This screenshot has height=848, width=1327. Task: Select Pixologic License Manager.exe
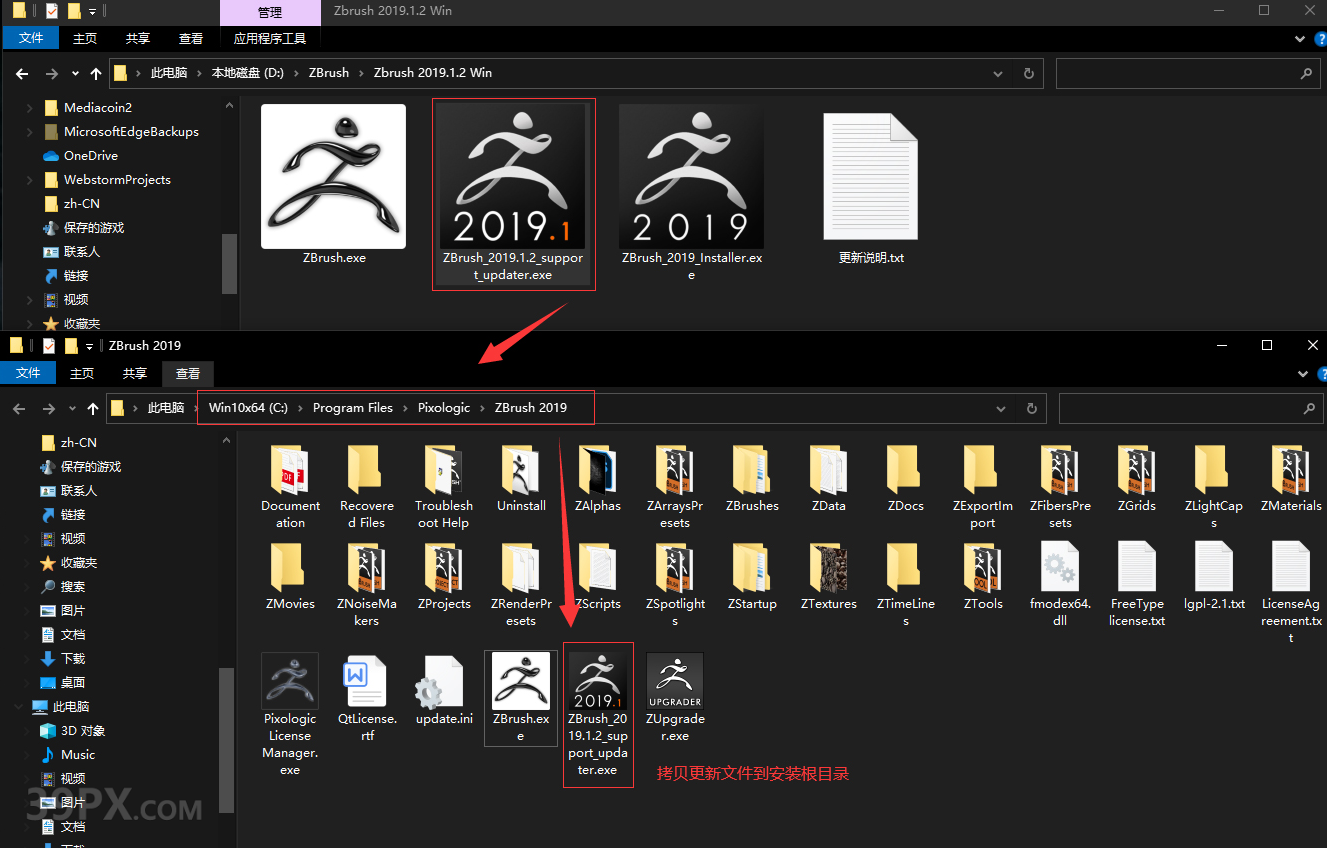tap(290, 714)
